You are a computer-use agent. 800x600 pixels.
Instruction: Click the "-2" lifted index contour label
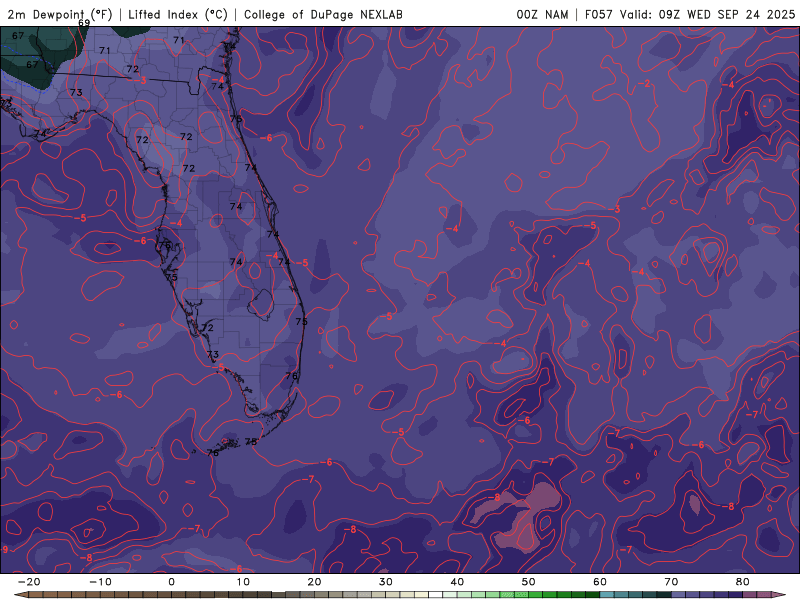(x=644, y=83)
